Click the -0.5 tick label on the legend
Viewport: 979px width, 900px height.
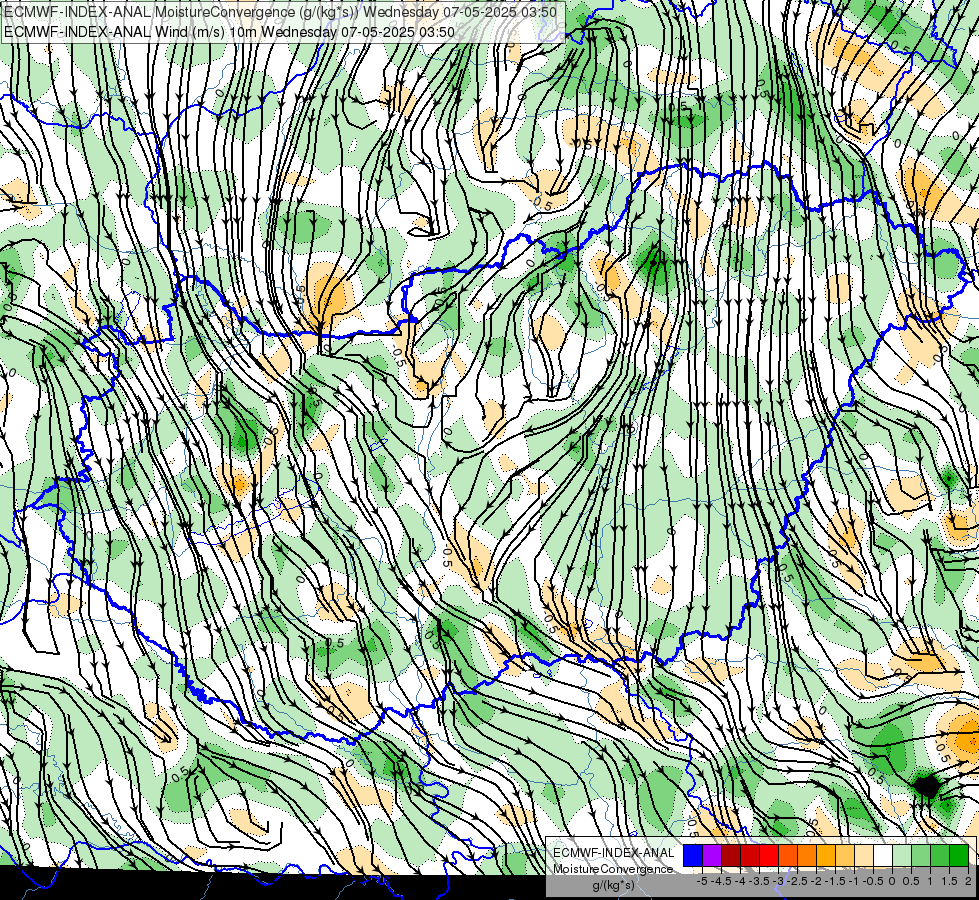(x=873, y=881)
